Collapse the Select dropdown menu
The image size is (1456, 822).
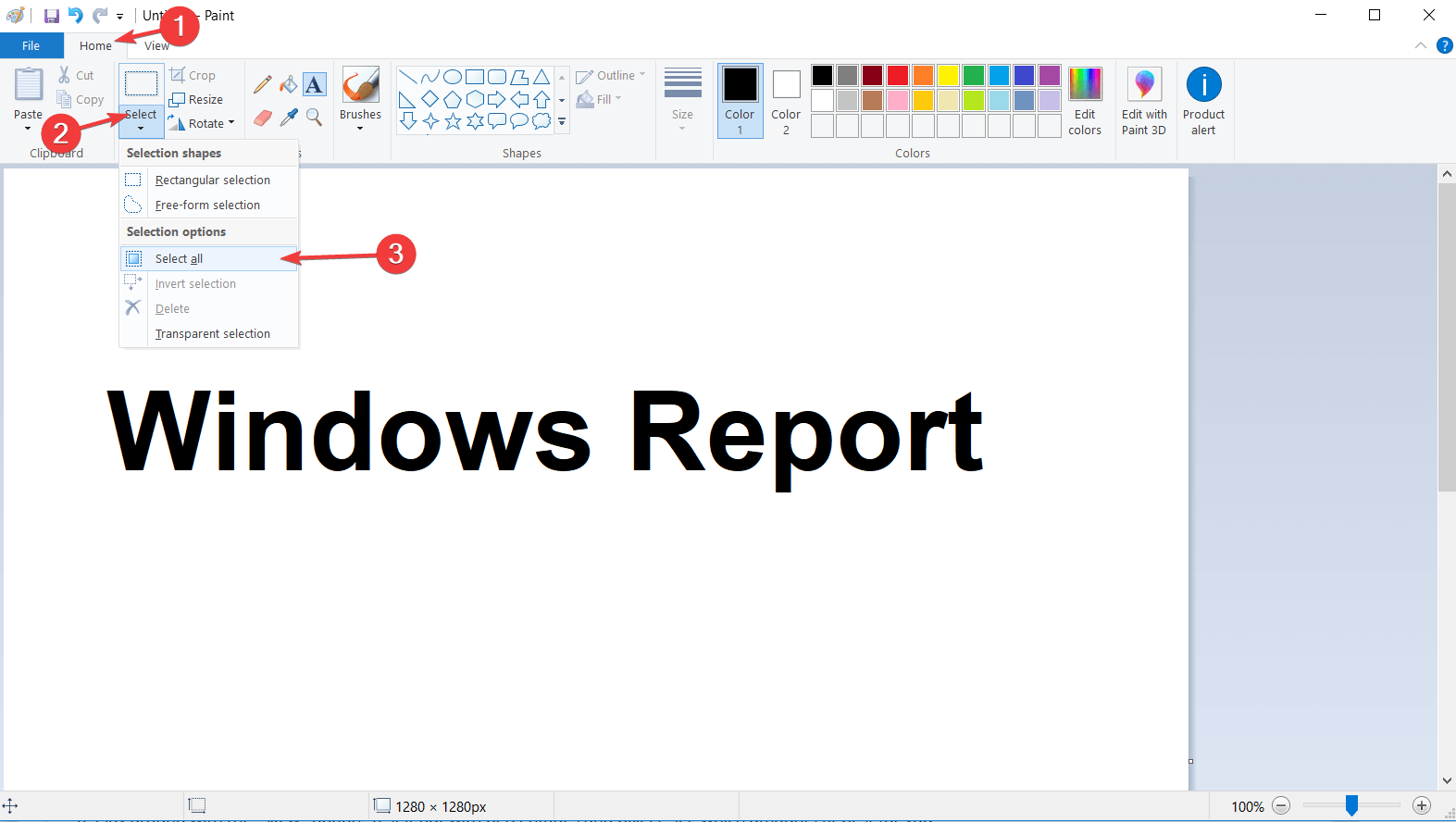coord(141,121)
